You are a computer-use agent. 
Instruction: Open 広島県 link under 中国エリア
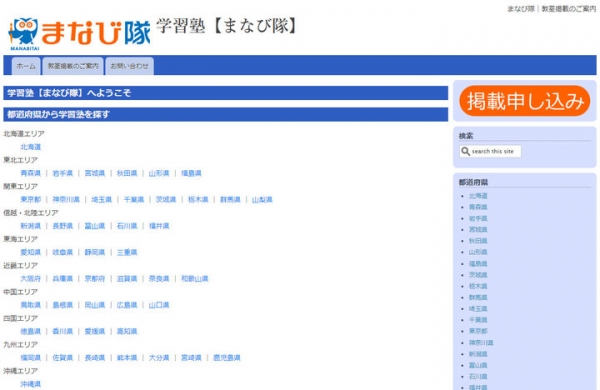coord(127,305)
